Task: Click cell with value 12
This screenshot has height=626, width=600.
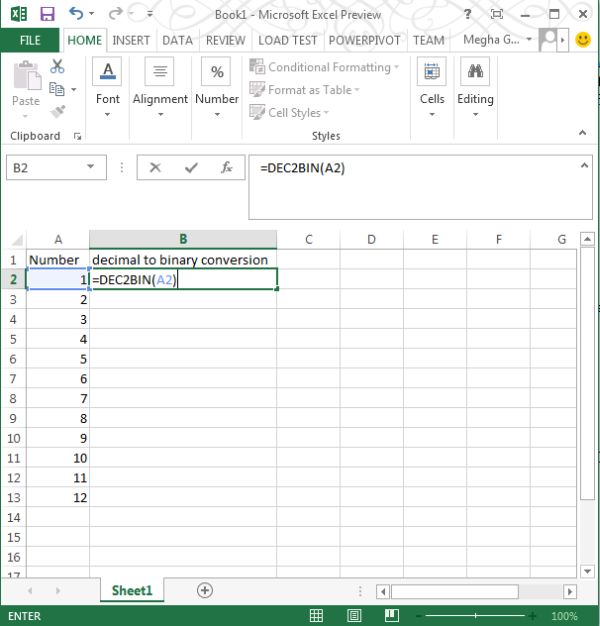Action: pos(58,498)
